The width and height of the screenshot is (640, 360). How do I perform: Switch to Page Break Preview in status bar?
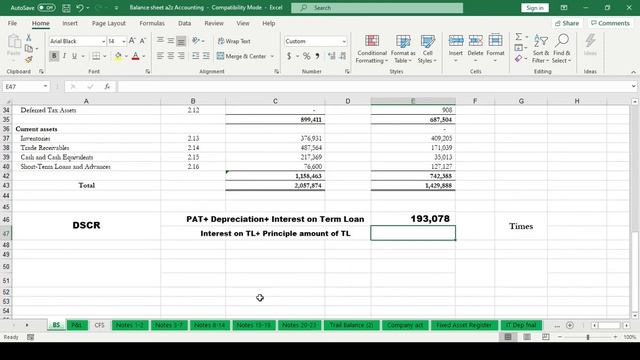pos(546,337)
